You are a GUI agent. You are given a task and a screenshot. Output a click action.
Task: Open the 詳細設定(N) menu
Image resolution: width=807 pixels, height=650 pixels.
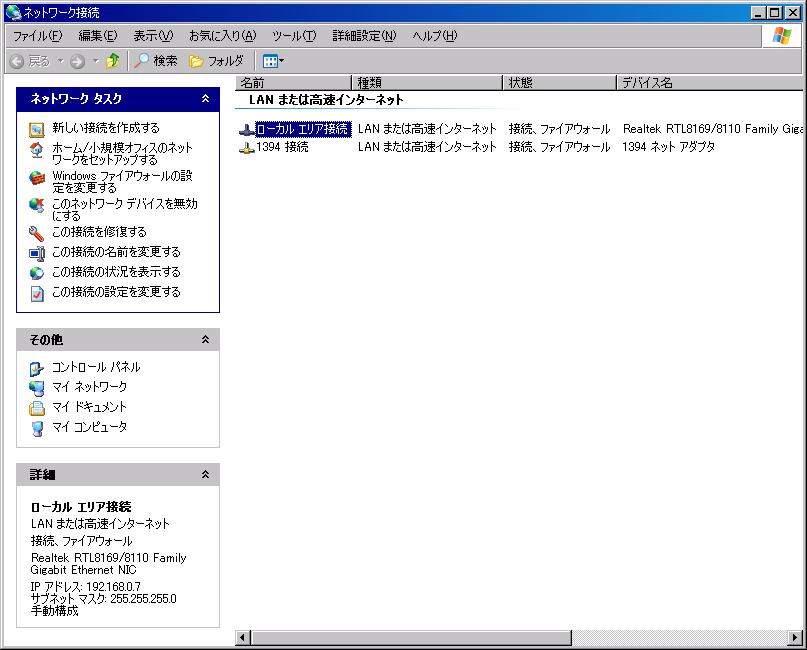point(364,36)
